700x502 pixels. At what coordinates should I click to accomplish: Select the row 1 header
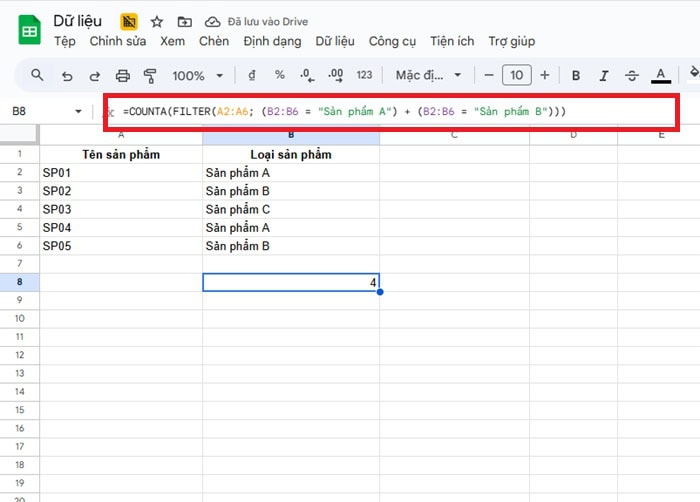coord(20,154)
